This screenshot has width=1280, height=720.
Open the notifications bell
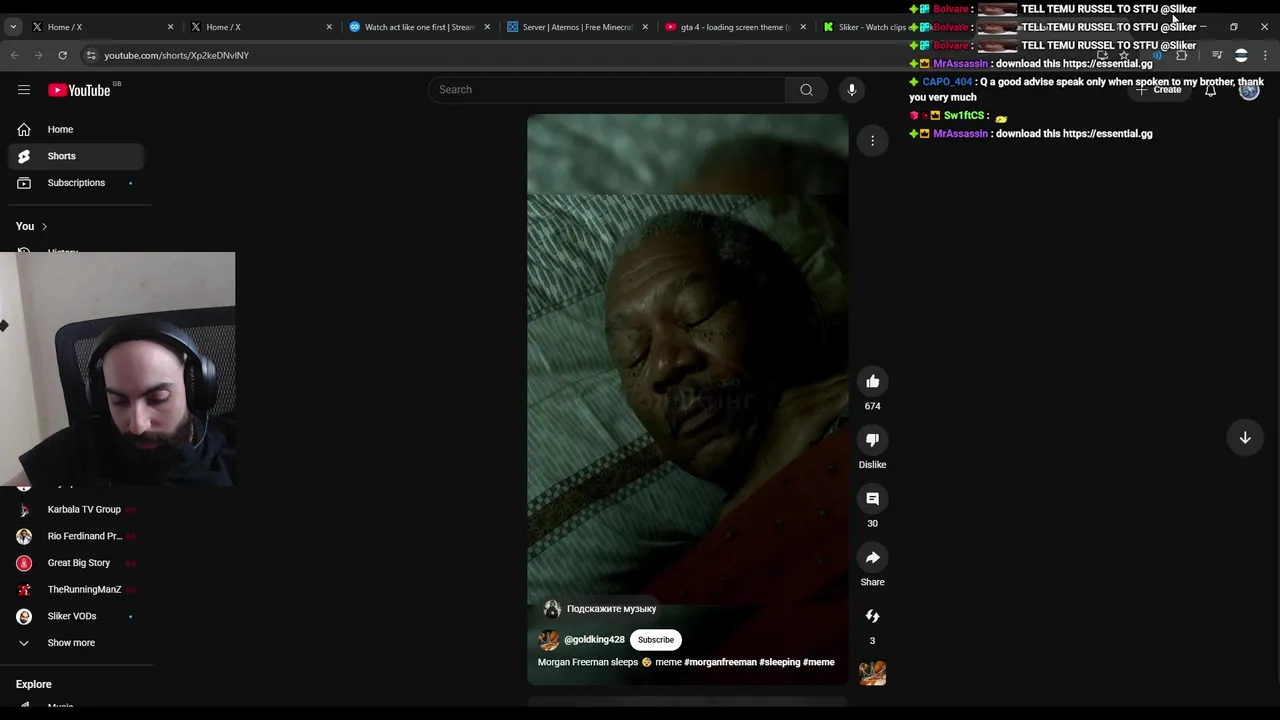[x=1210, y=90]
